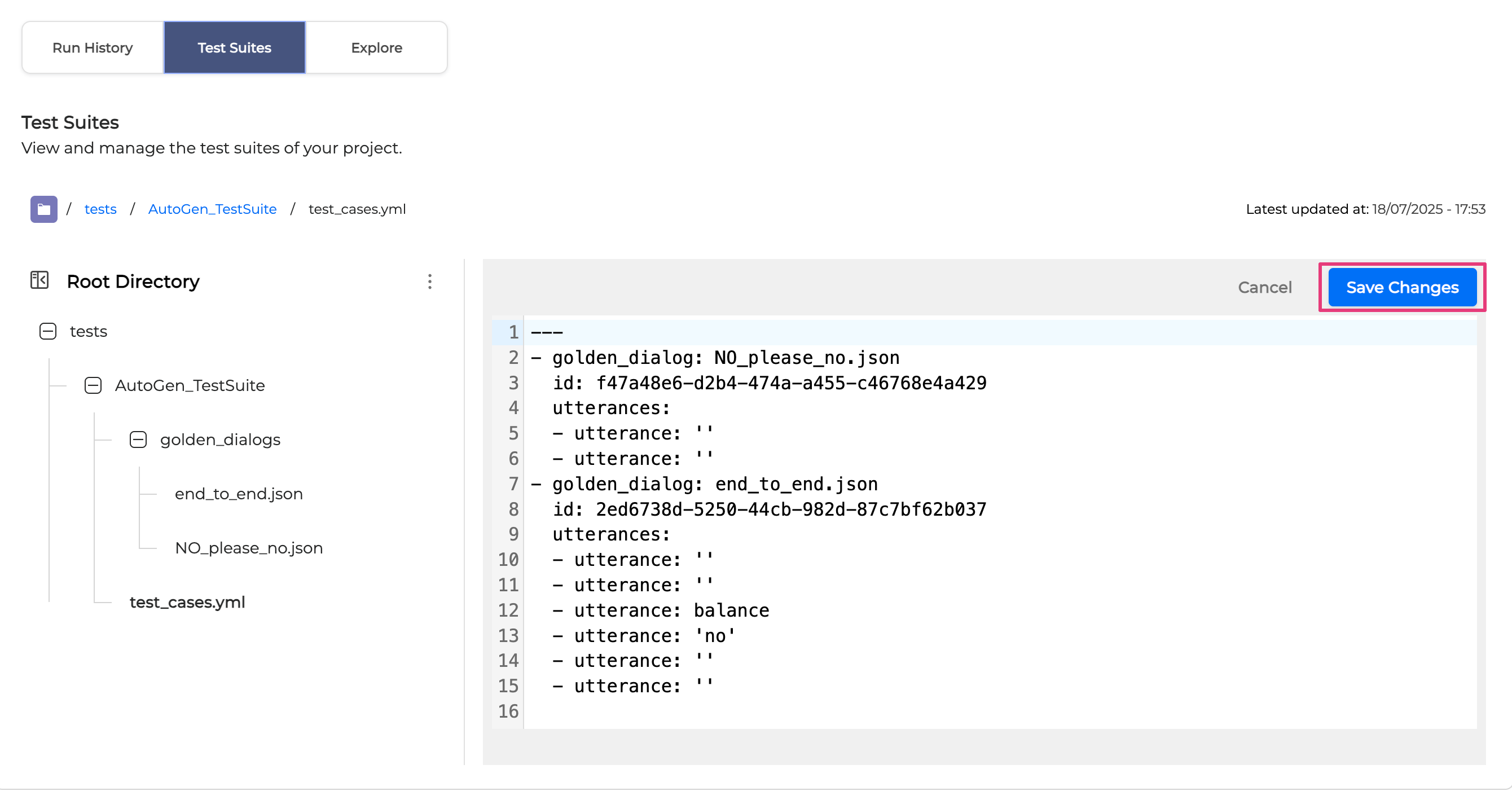Click line number 7 in the editor gutter
The height and width of the screenshot is (791, 1512).
(x=512, y=484)
